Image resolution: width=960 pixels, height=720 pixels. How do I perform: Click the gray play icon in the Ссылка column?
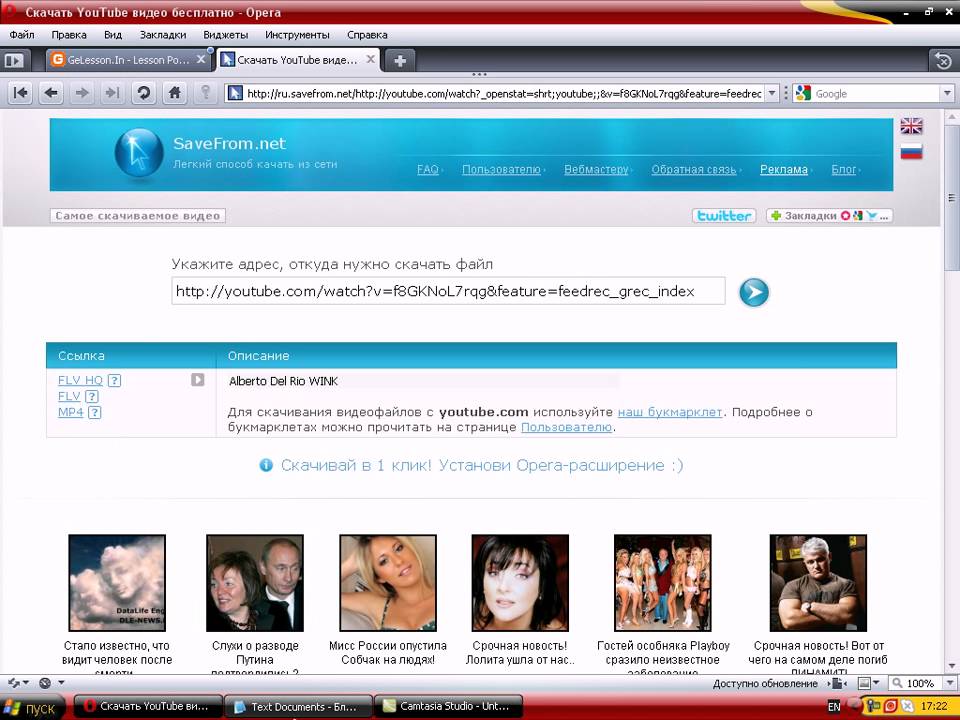click(x=198, y=380)
